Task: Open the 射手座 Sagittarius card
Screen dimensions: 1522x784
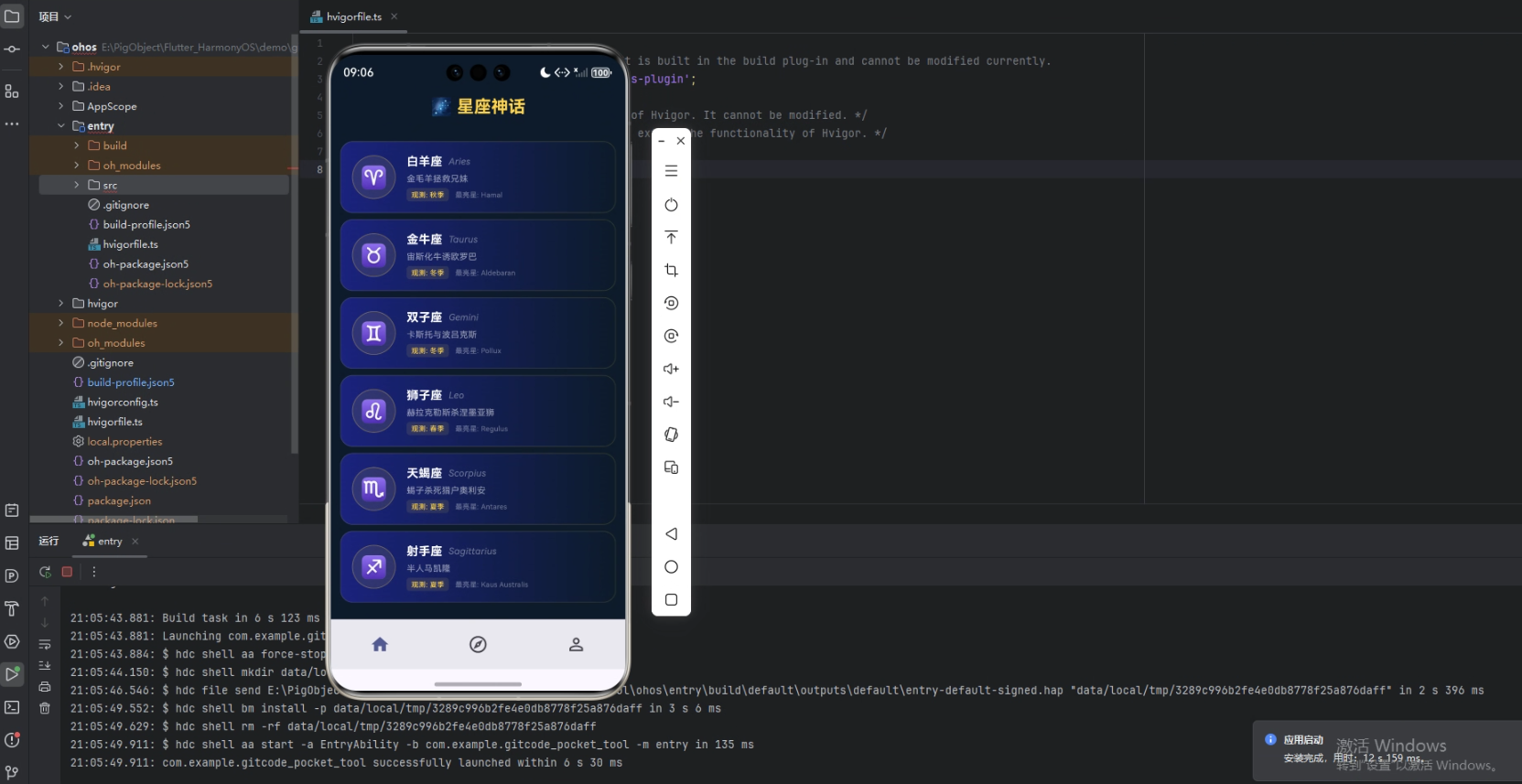Action: (x=478, y=567)
